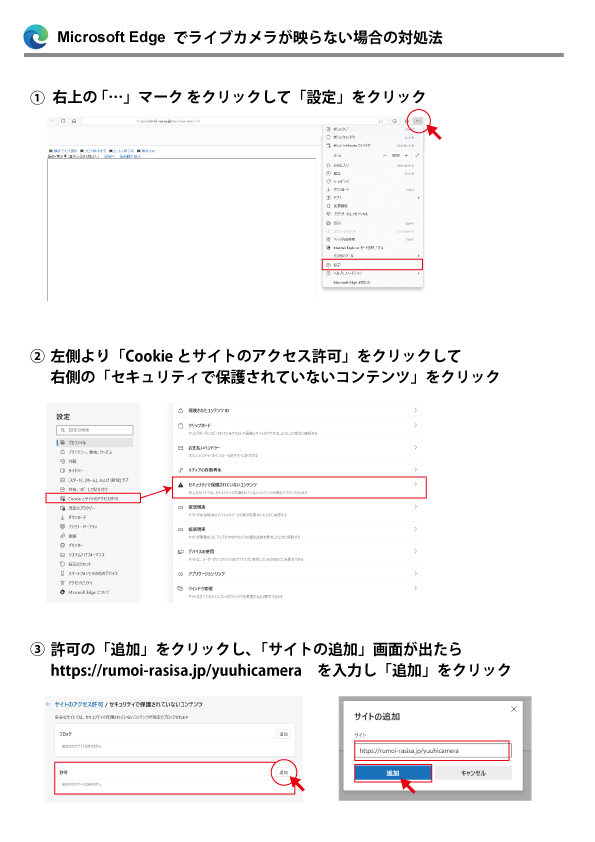Select プロファイル in the settings sidebar
The width and height of the screenshot is (595, 842).
coord(95,443)
